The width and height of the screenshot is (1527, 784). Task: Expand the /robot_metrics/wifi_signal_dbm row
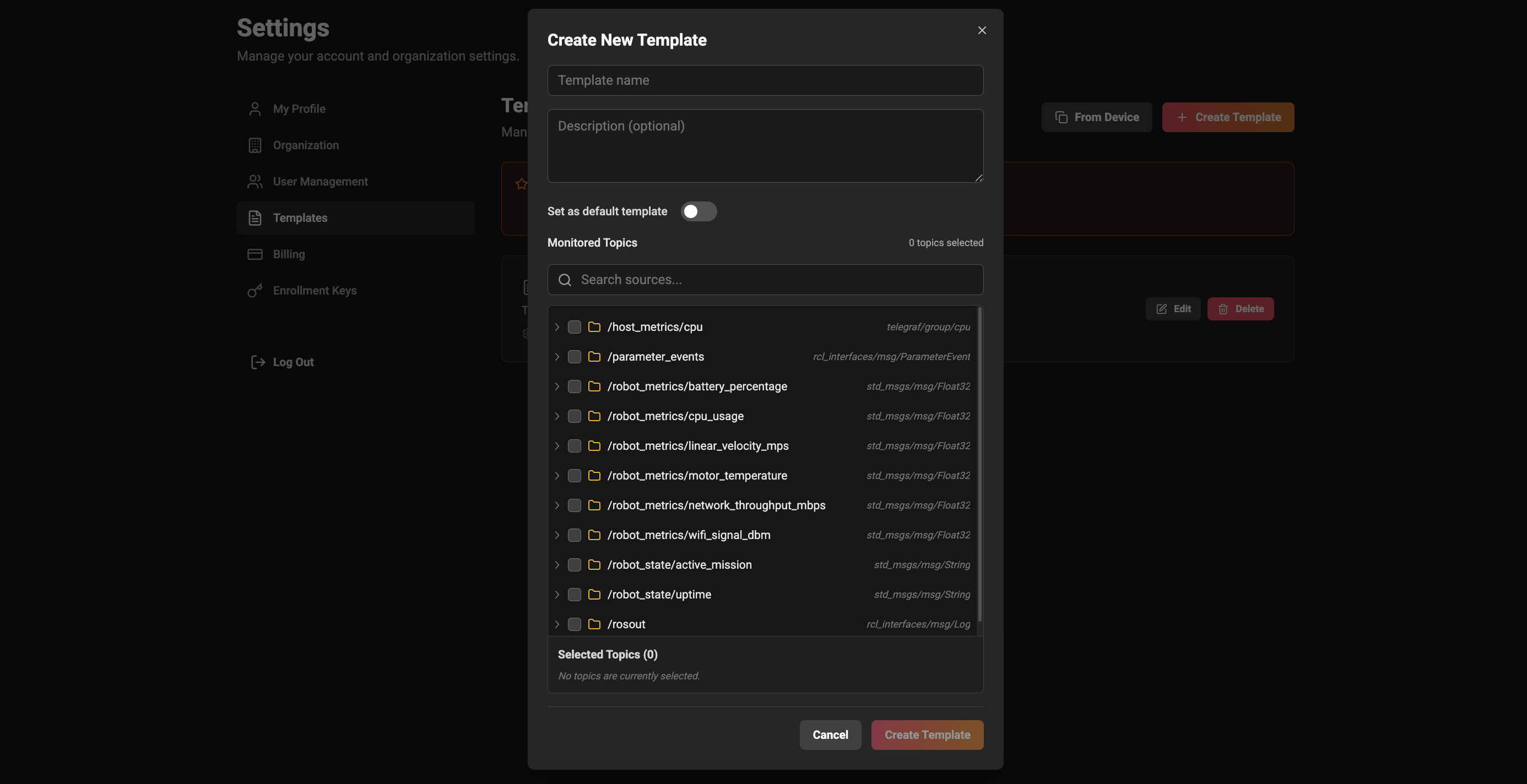[557, 535]
